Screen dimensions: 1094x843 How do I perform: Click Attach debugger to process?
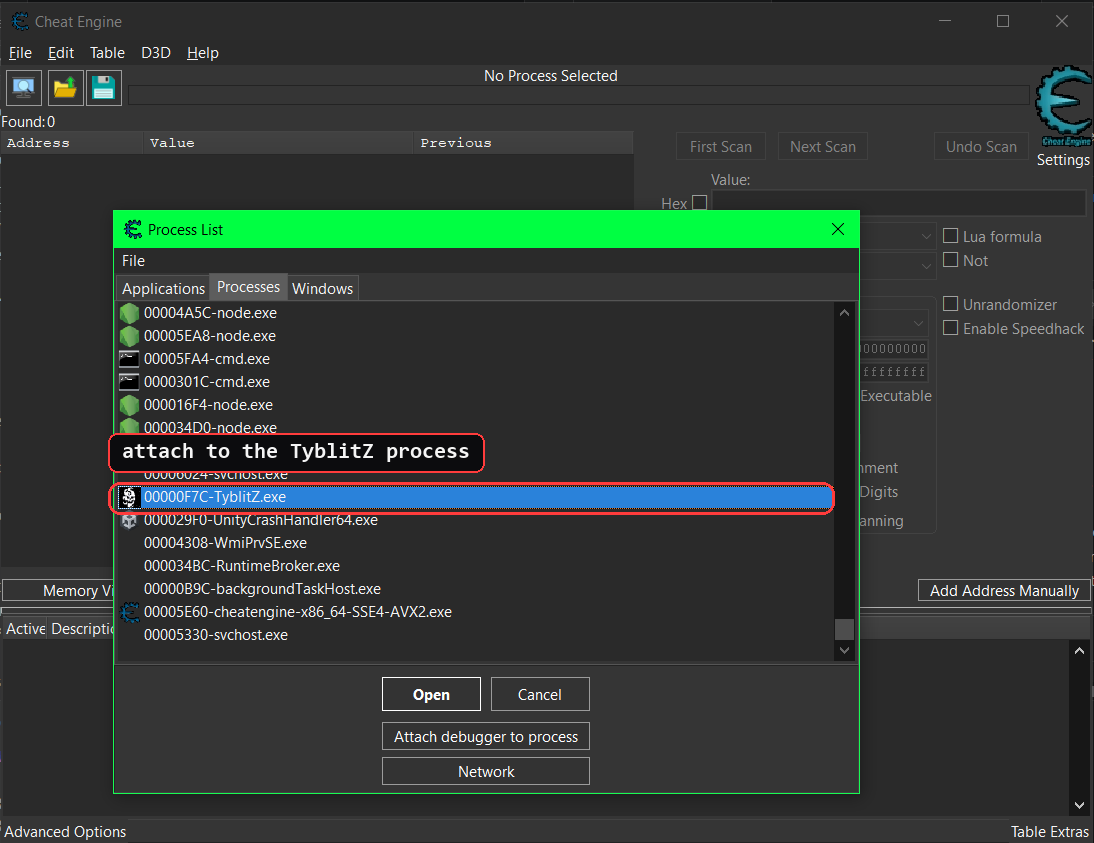pyautogui.click(x=486, y=736)
